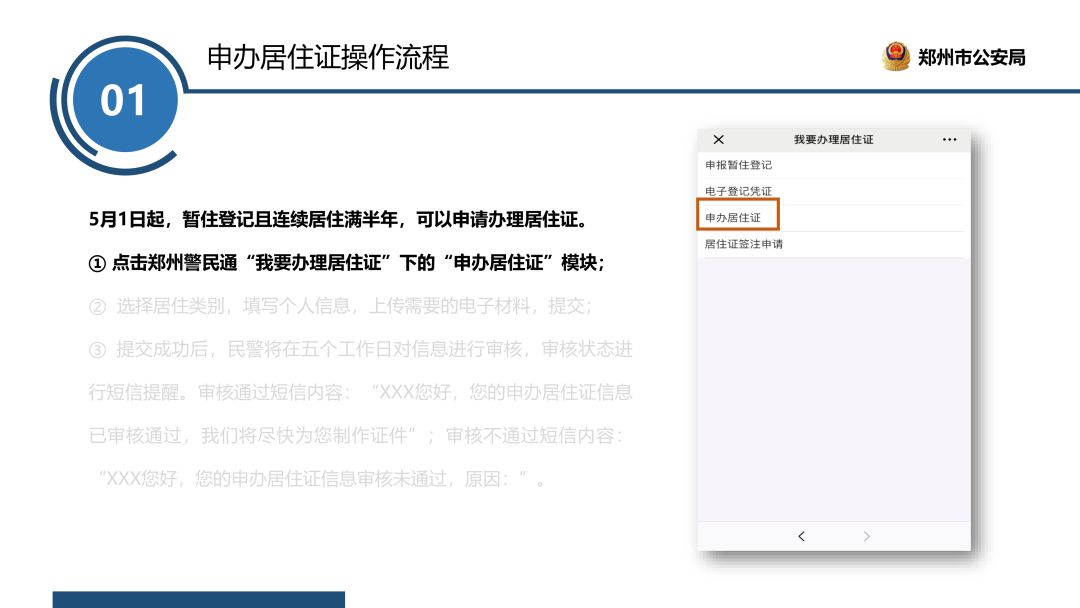Click the sentence starting 5月1日起
Image resolution: width=1080 pixels, height=608 pixels.
[340, 220]
